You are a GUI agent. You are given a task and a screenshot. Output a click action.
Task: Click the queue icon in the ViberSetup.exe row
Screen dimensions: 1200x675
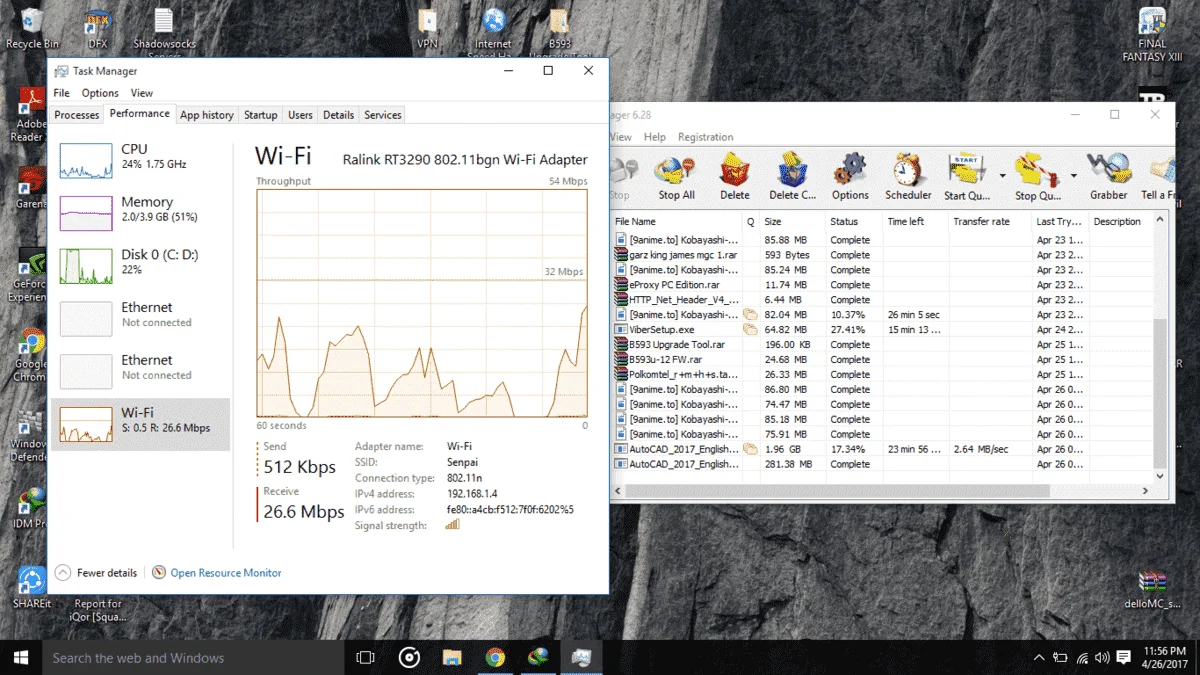click(x=750, y=329)
